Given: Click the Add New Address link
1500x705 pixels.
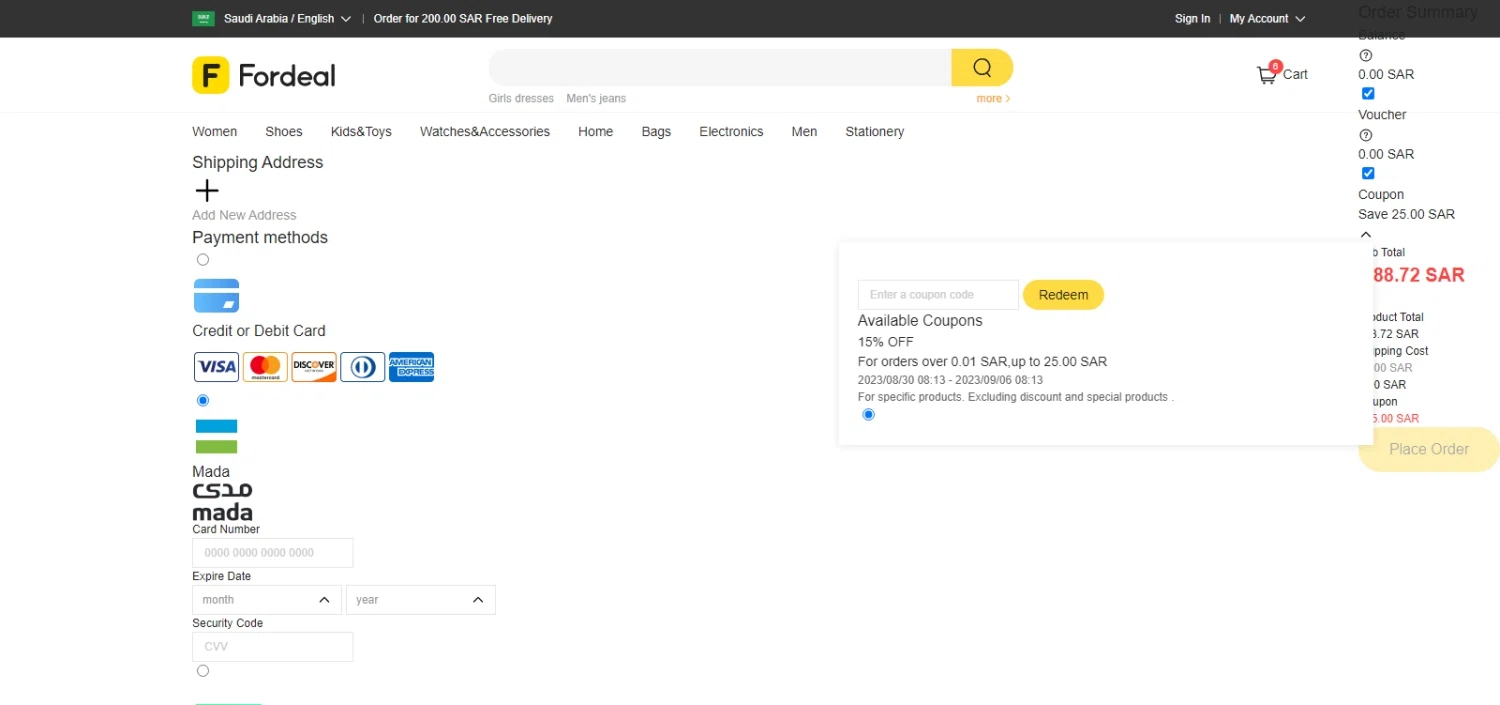Looking at the screenshot, I should [x=244, y=215].
